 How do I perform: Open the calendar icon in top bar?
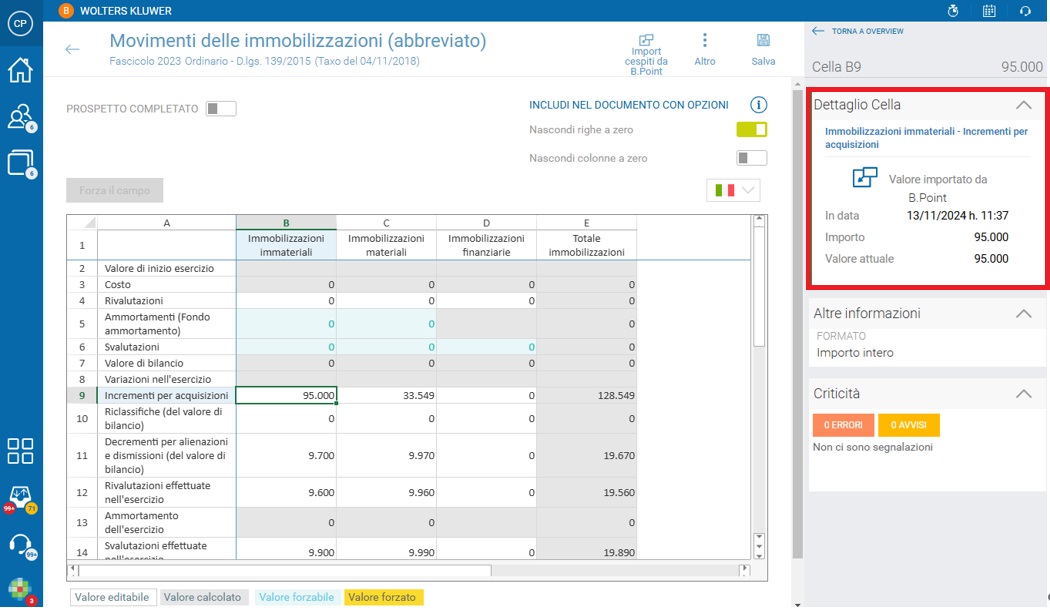[989, 11]
